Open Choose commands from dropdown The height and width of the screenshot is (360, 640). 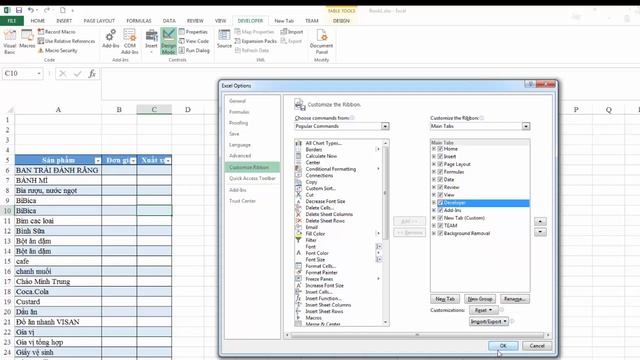coord(385,127)
